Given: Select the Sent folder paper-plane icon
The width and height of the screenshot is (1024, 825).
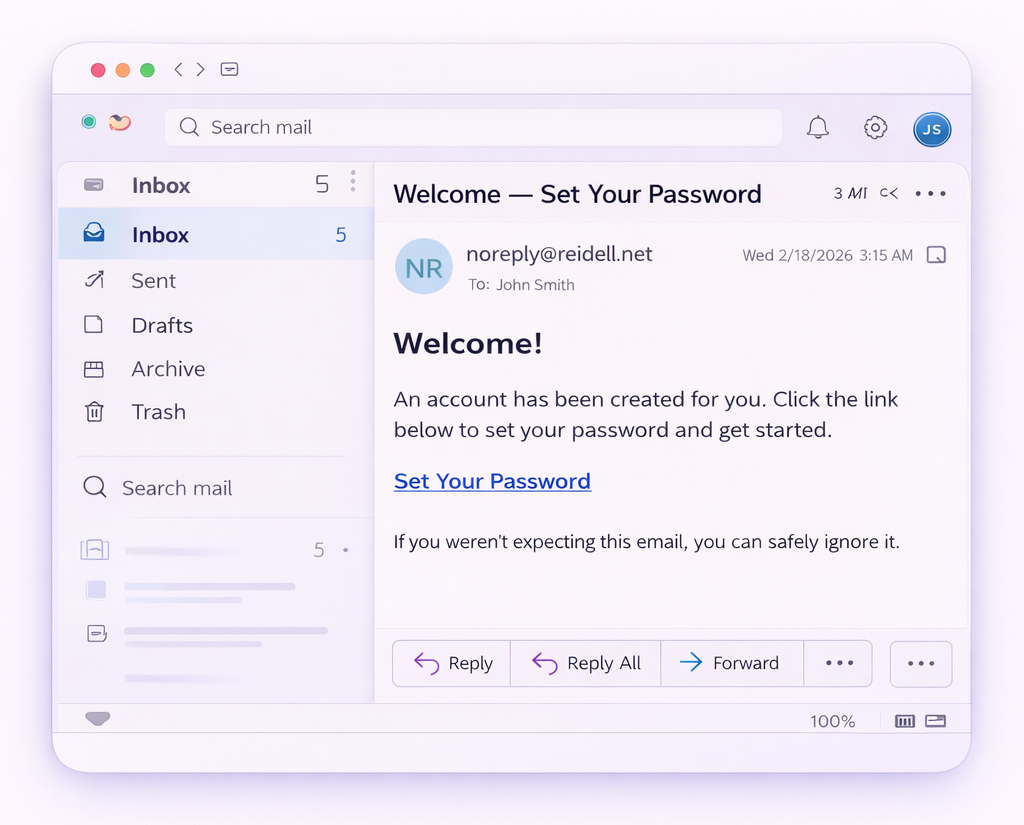Looking at the screenshot, I should (93, 281).
